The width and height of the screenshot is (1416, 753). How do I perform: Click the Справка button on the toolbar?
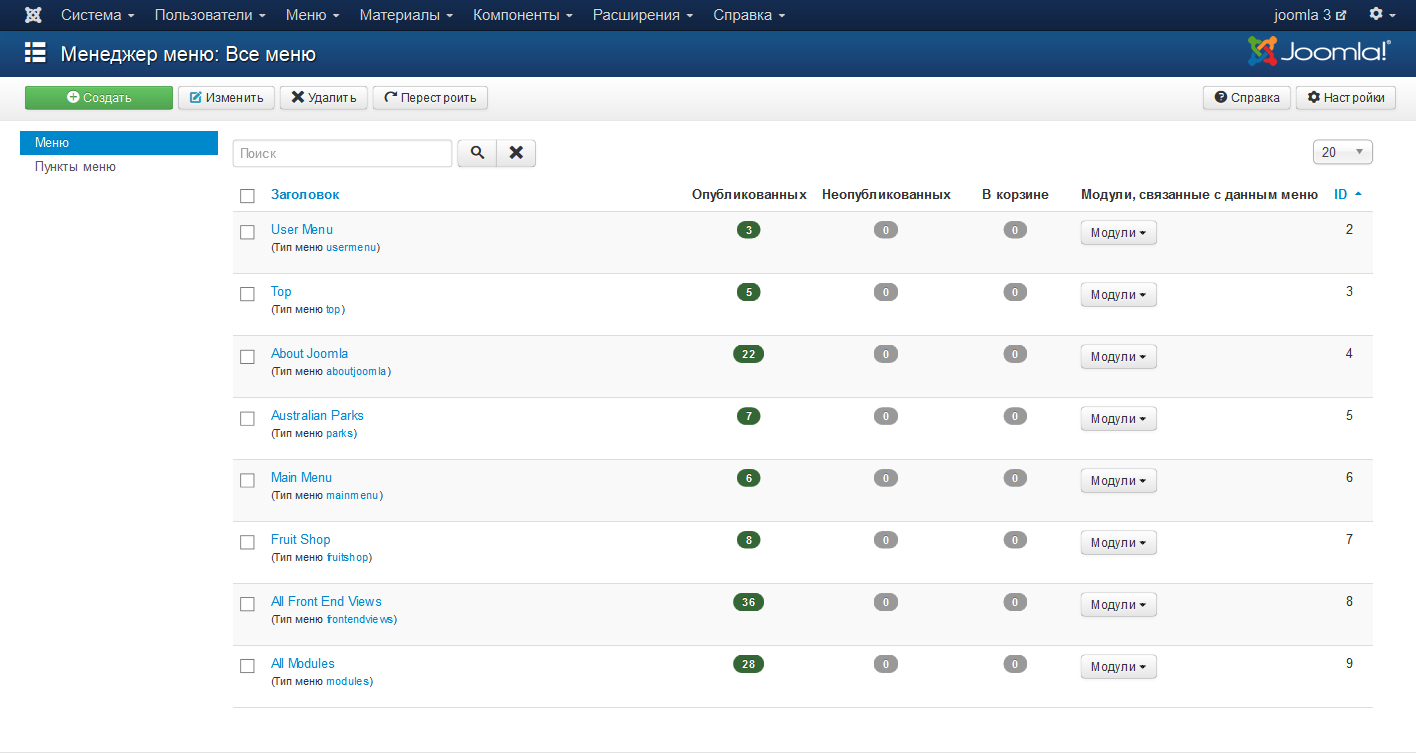click(x=1247, y=97)
